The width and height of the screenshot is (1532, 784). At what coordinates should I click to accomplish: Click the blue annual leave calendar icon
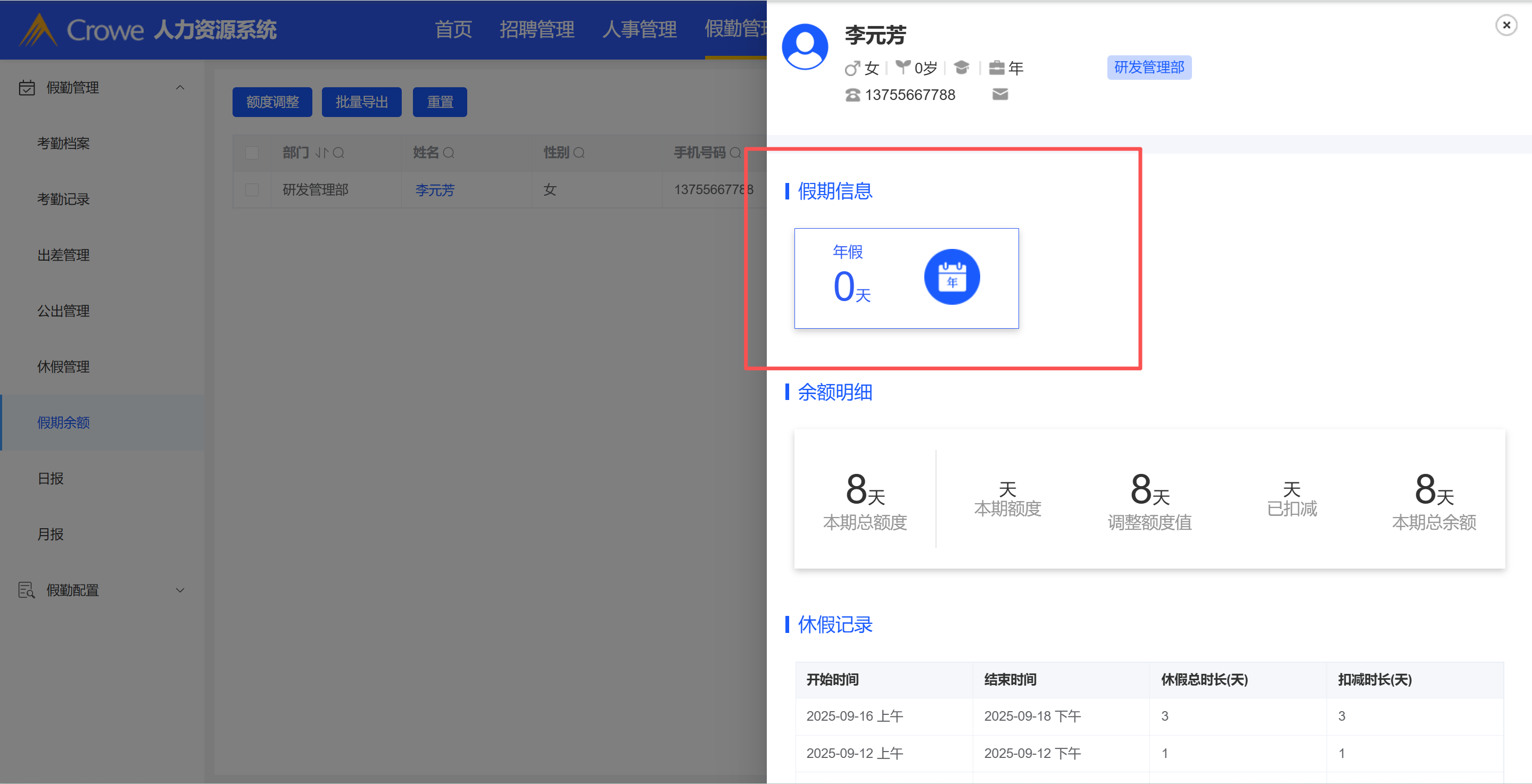coord(951,277)
